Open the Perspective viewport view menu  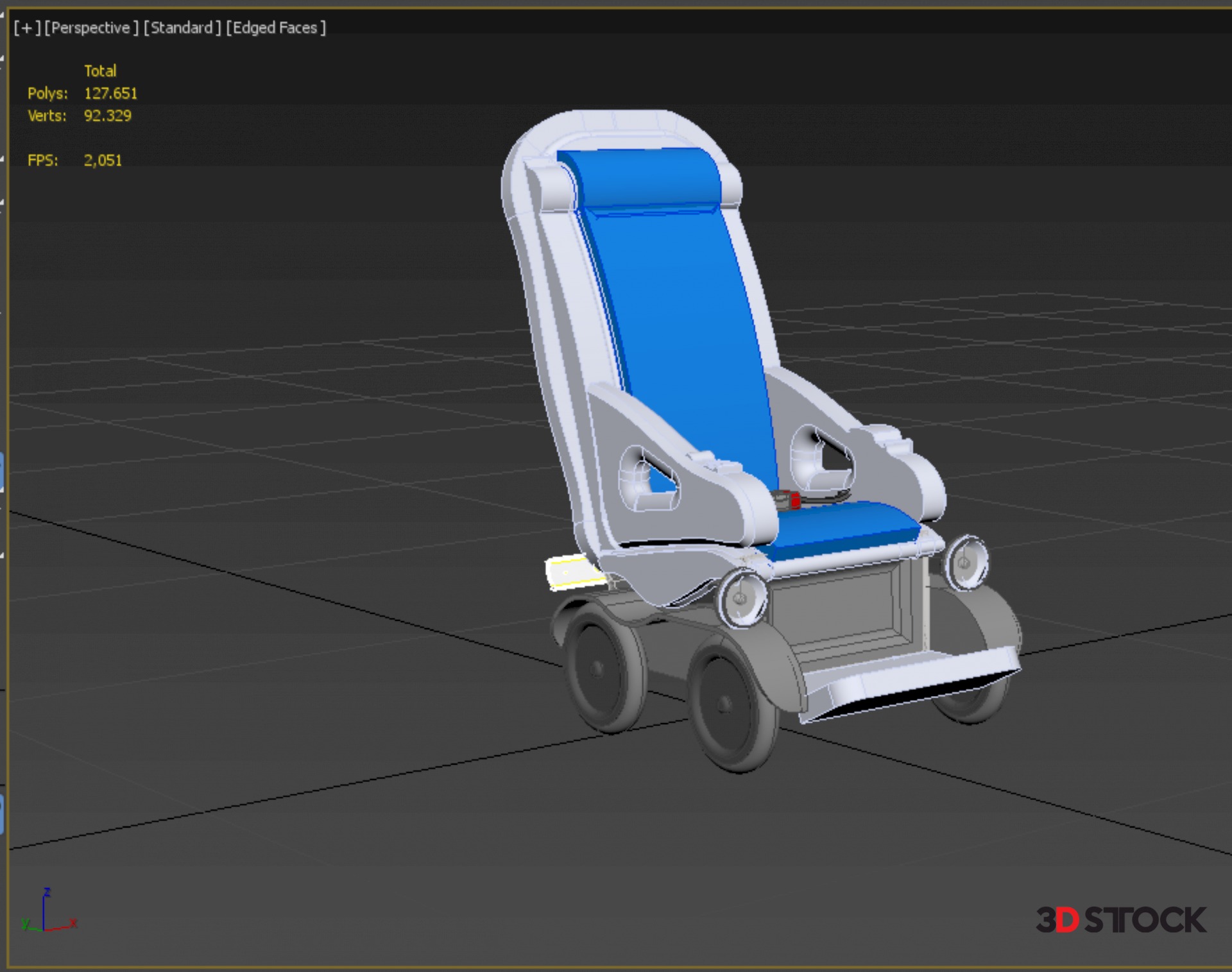click(x=91, y=28)
